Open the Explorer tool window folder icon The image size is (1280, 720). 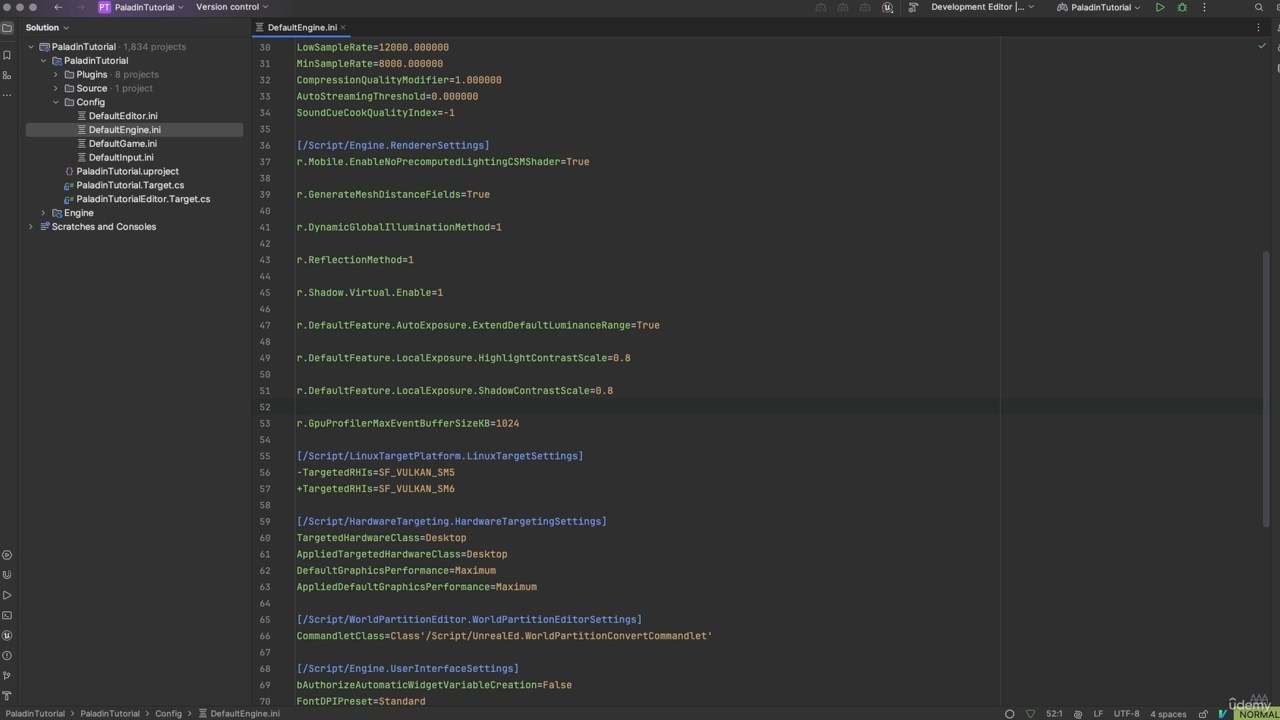[x=7, y=28]
